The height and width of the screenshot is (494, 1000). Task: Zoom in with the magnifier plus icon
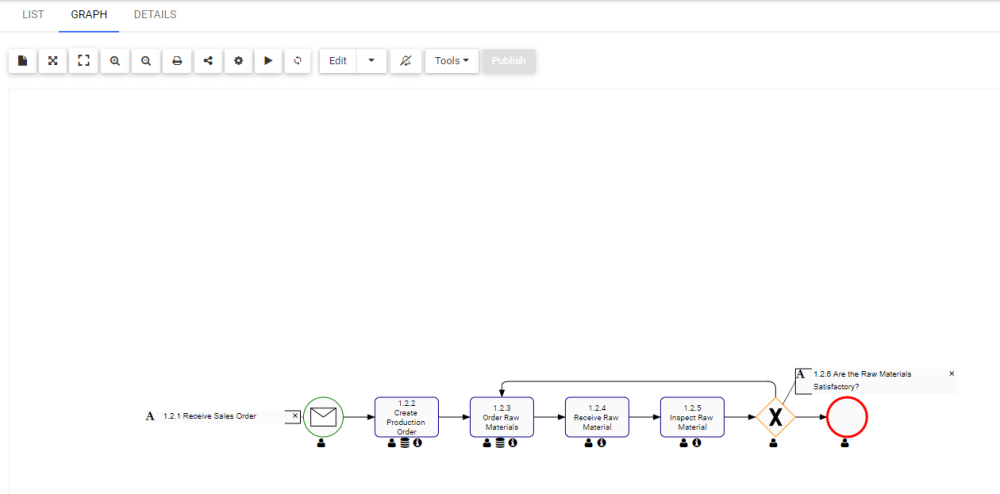[115, 61]
